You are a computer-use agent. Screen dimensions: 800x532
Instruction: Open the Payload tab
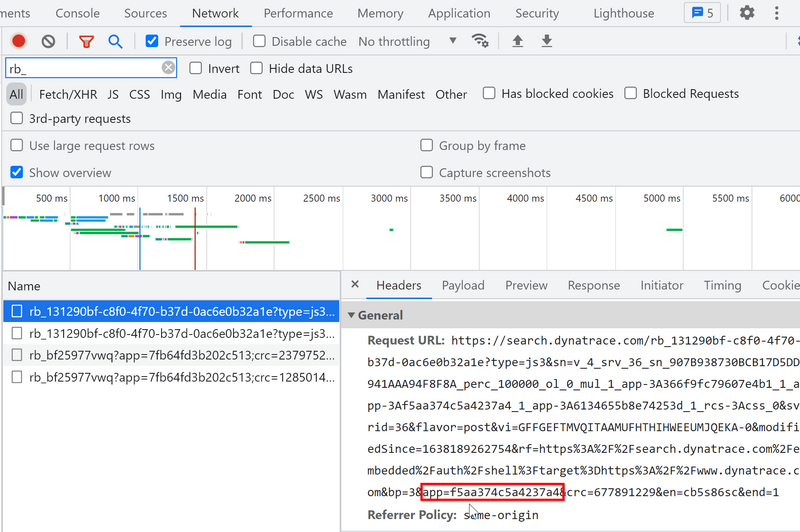coord(463,285)
